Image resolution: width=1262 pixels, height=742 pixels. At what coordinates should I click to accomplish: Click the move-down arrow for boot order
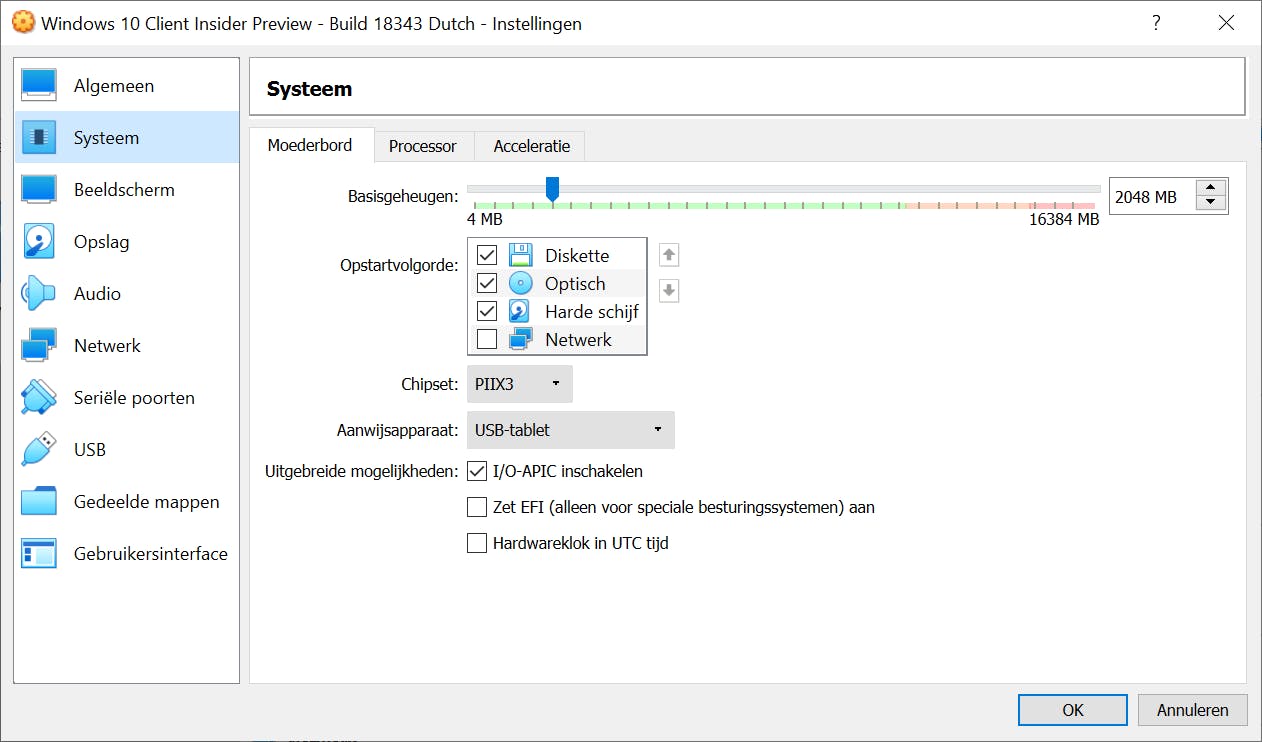tap(668, 290)
